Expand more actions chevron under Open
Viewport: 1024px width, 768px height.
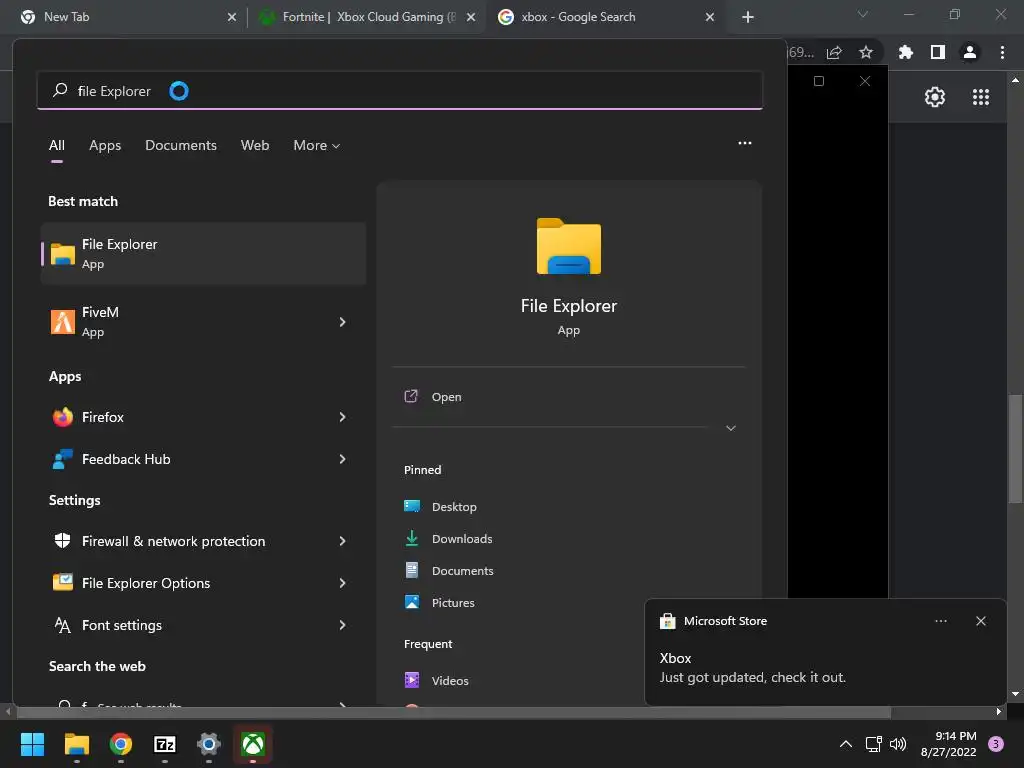pos(731,428)
